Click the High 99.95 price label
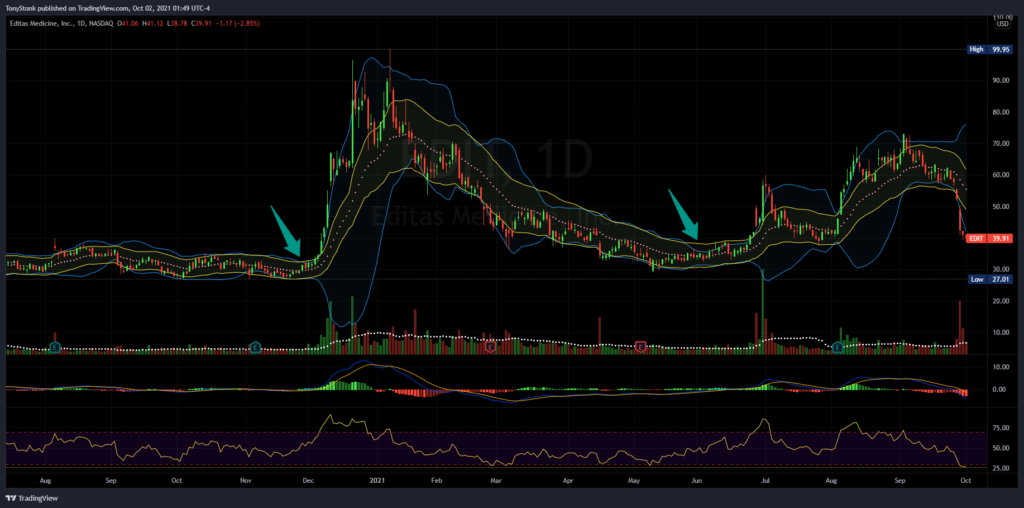Viewport: 1024px width, 508px height. (x=989, y=49)
